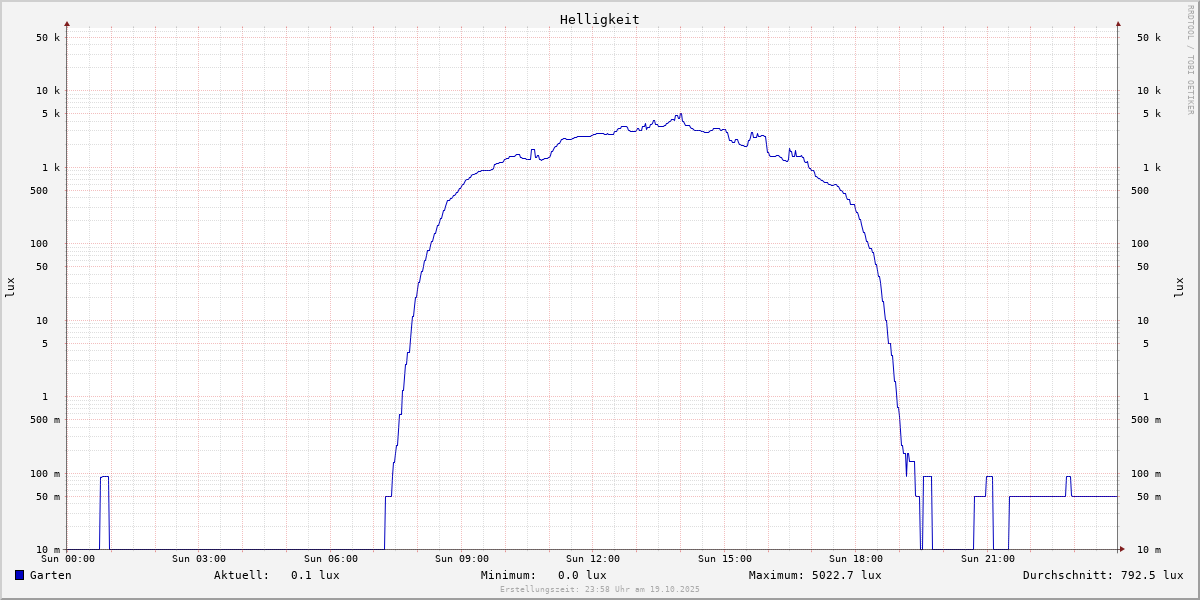This screenshot has height=600, width=1200.
Task: Click the highest peak of the blue curve
Action: 680,114
